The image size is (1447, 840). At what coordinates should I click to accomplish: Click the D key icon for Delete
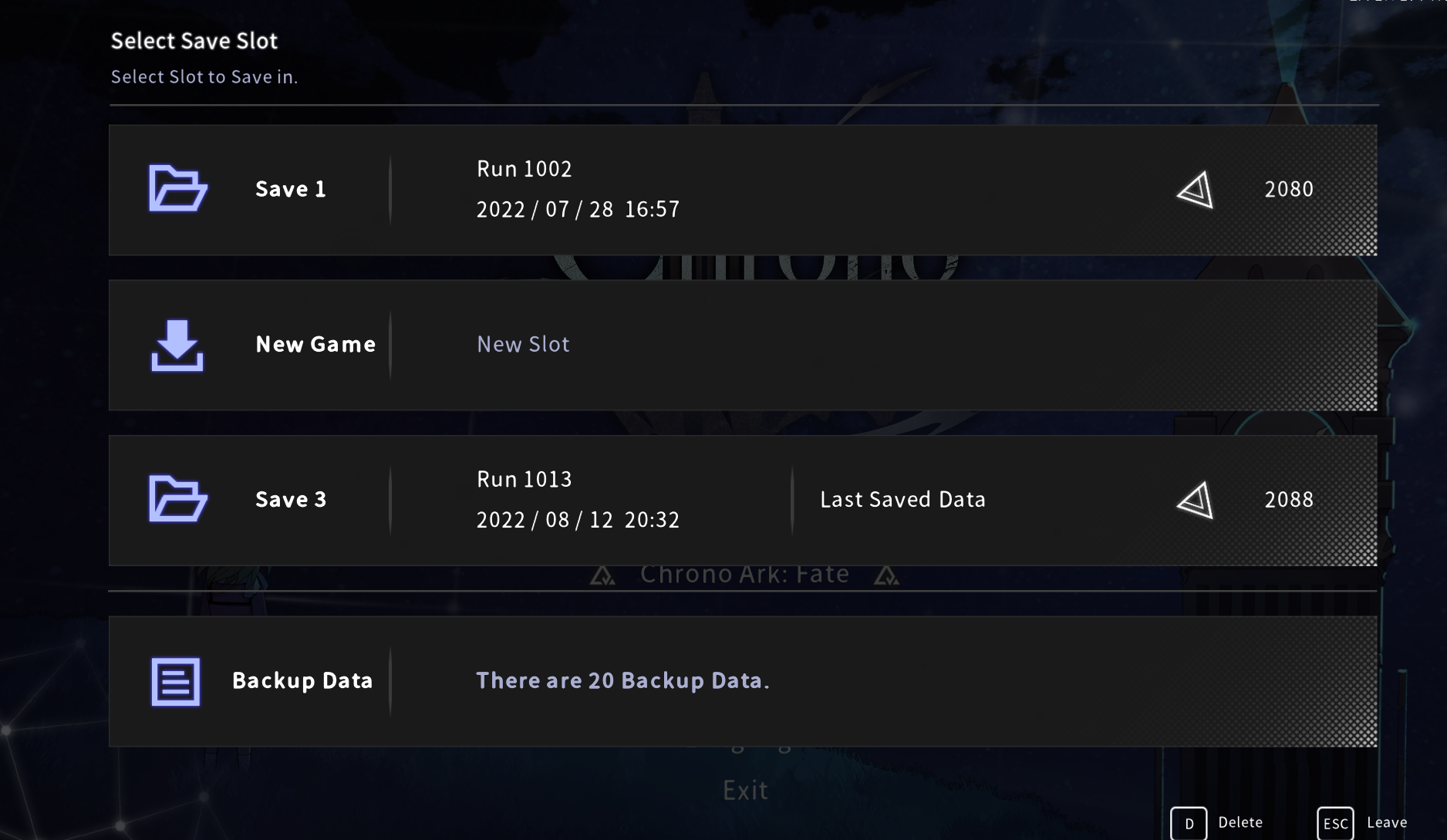point(1189,823)
